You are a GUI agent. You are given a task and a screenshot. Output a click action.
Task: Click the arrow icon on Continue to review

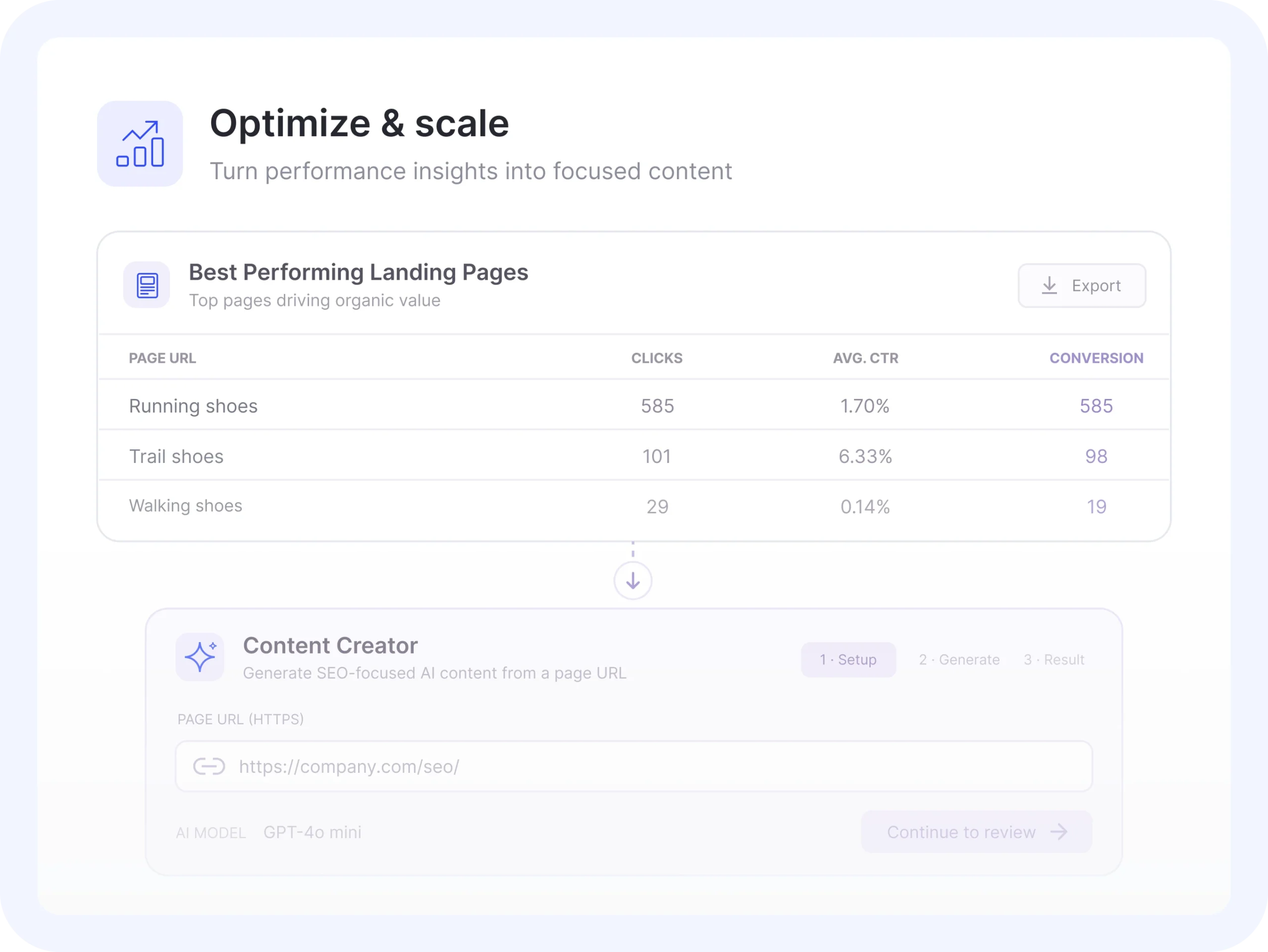coord(1059,832)
